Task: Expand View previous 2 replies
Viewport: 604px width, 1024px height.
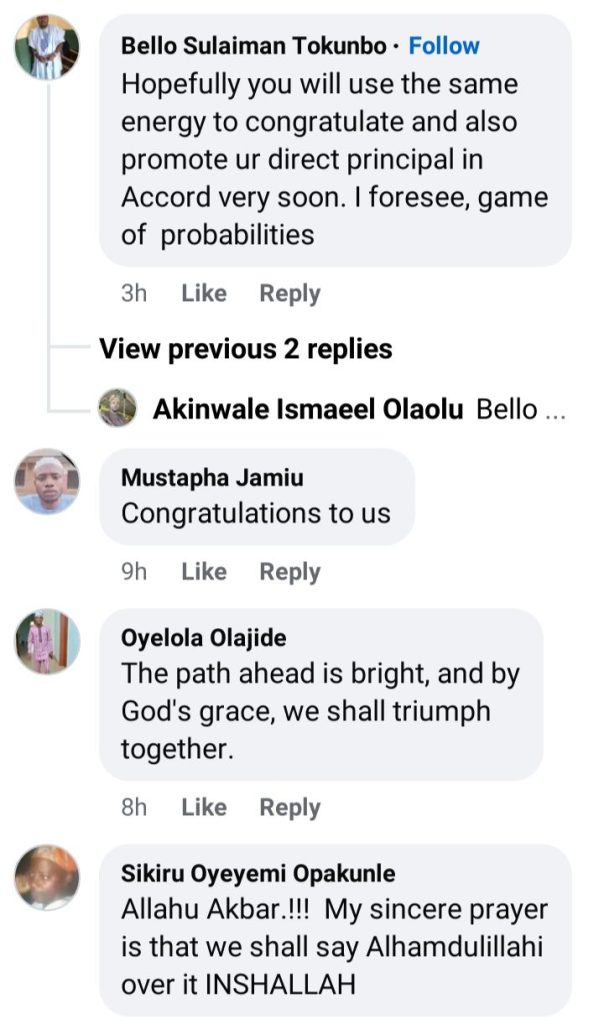Action: coord(245,349)
